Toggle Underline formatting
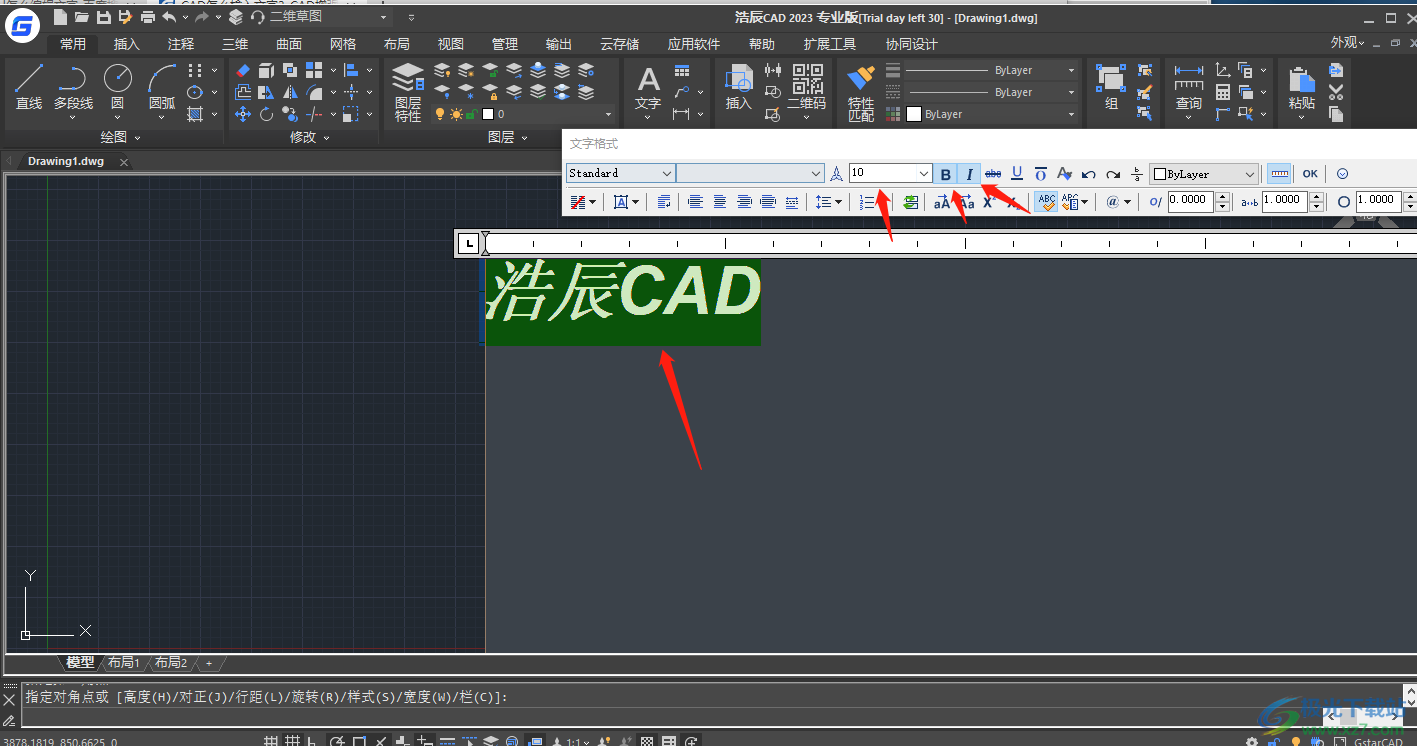1417x746 pixels. tap(1017, 174)
